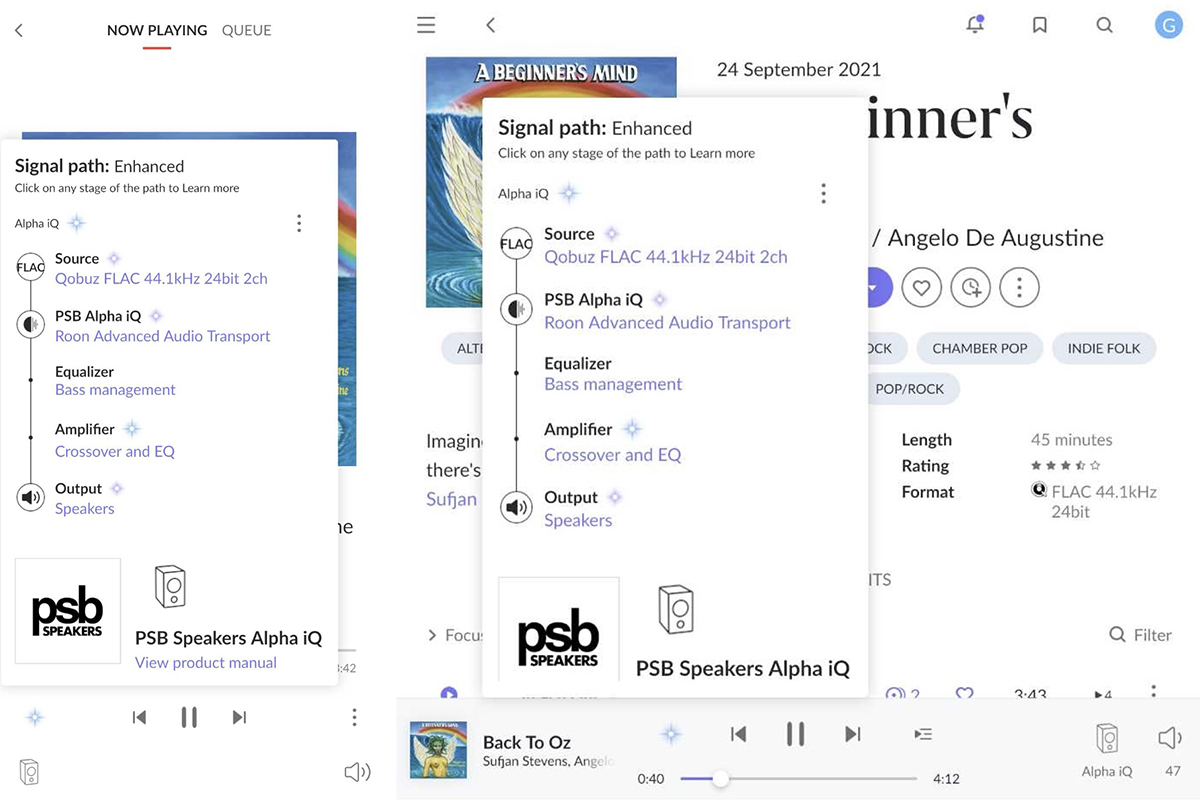The height and width of the screenshot is (800, 1200).
Task: Switch to the QUEUE tab
Action: point(246,30)
